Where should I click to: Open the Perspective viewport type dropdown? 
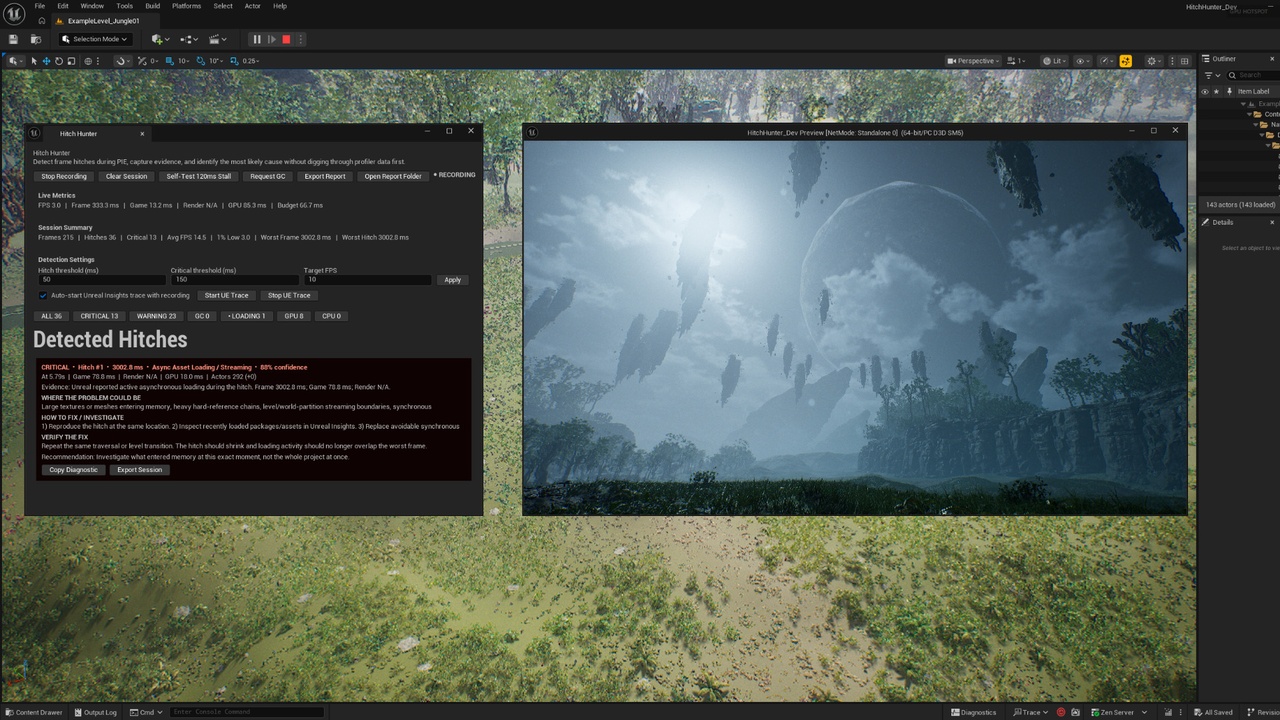coord(972,61)
